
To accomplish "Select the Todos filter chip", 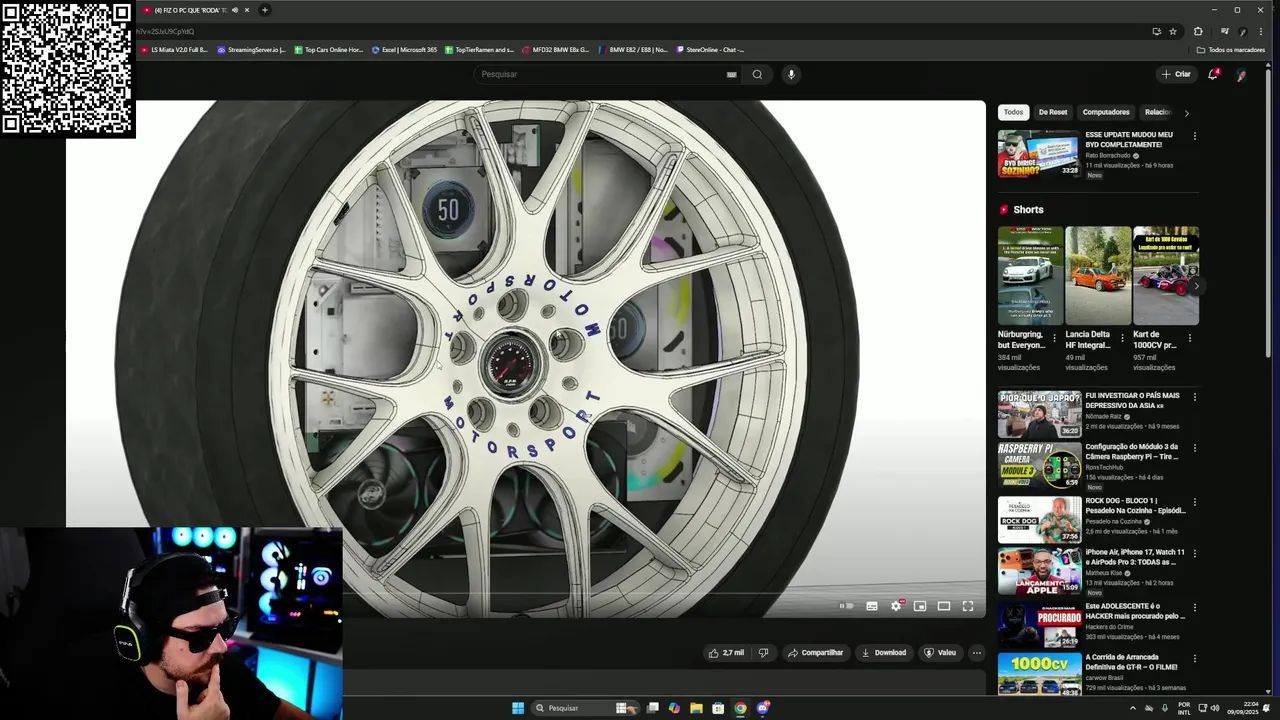I will tap(1013, 112).
